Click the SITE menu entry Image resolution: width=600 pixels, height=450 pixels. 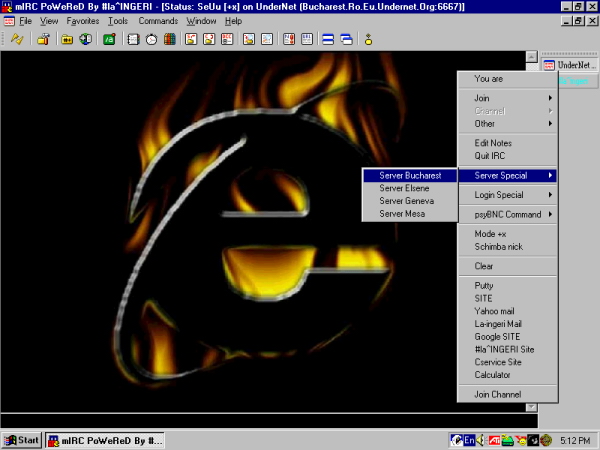tap(507, 298)
